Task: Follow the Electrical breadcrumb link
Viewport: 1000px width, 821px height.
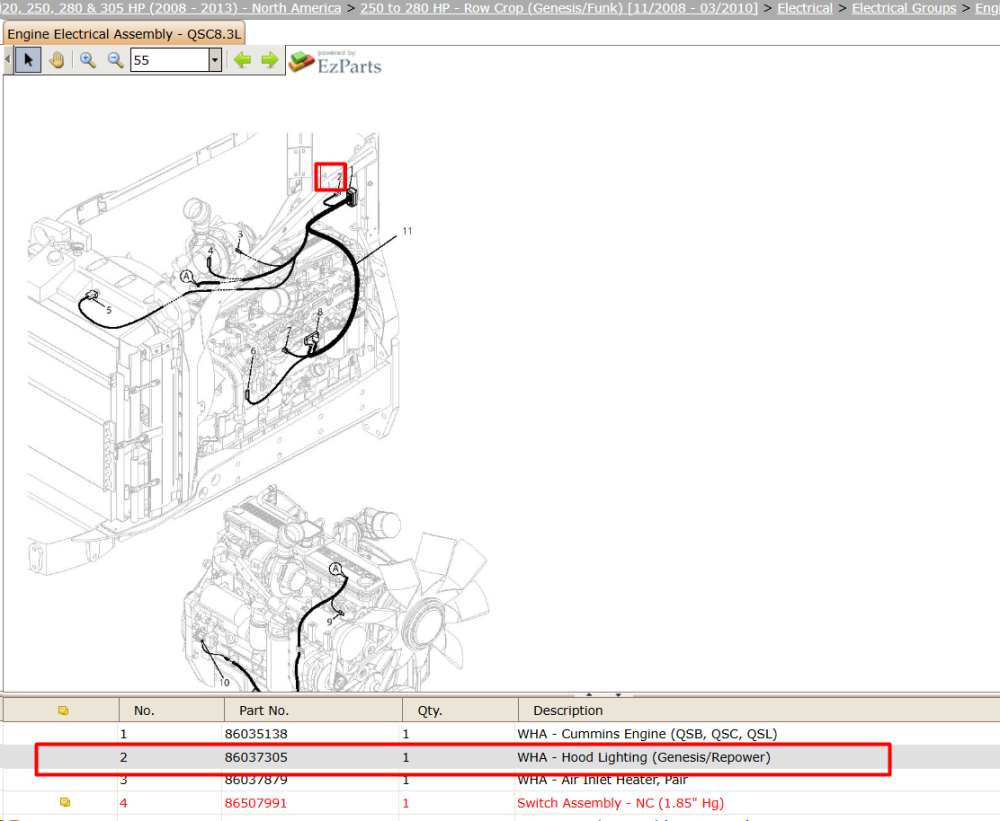Action: (x=804, y=8)
